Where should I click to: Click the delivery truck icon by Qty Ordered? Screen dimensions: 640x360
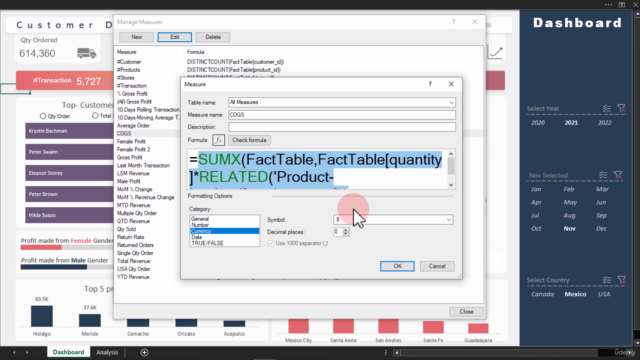[87, 53]
